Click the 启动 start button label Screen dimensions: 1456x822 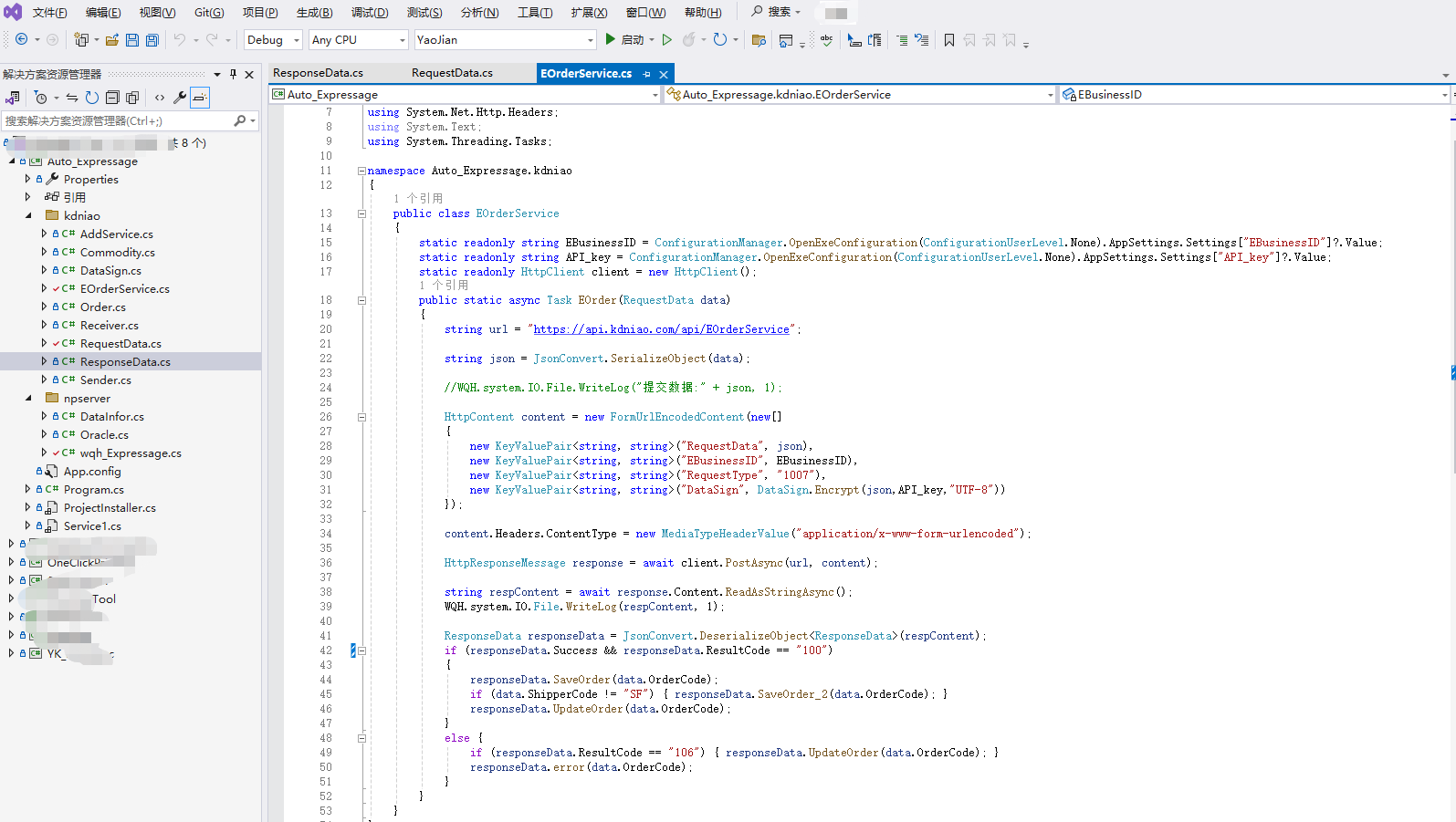(633, 40)
